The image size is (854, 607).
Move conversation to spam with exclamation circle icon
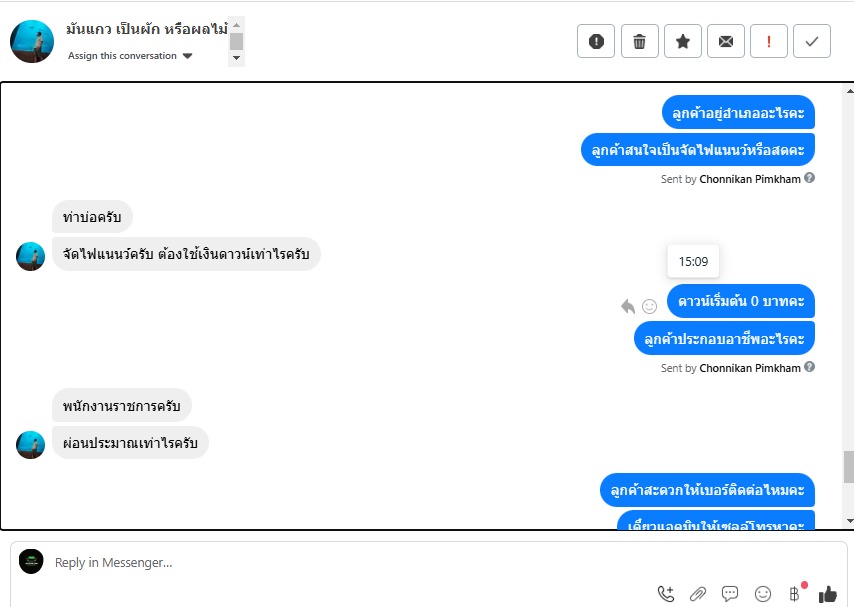point(596,41)
